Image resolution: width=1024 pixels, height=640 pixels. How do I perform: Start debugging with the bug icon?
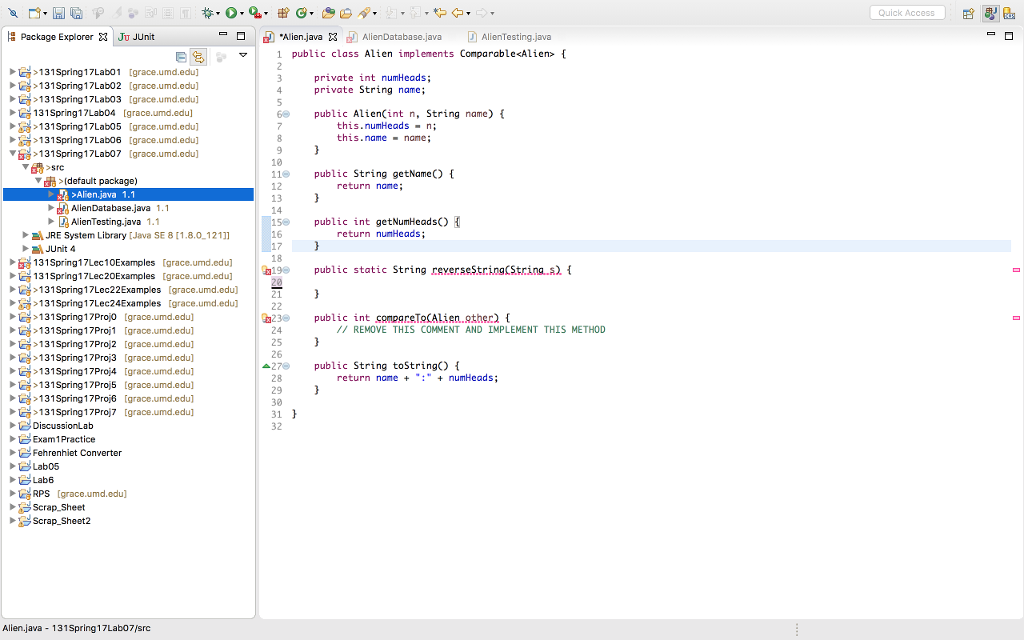click(x=209, y=13)
